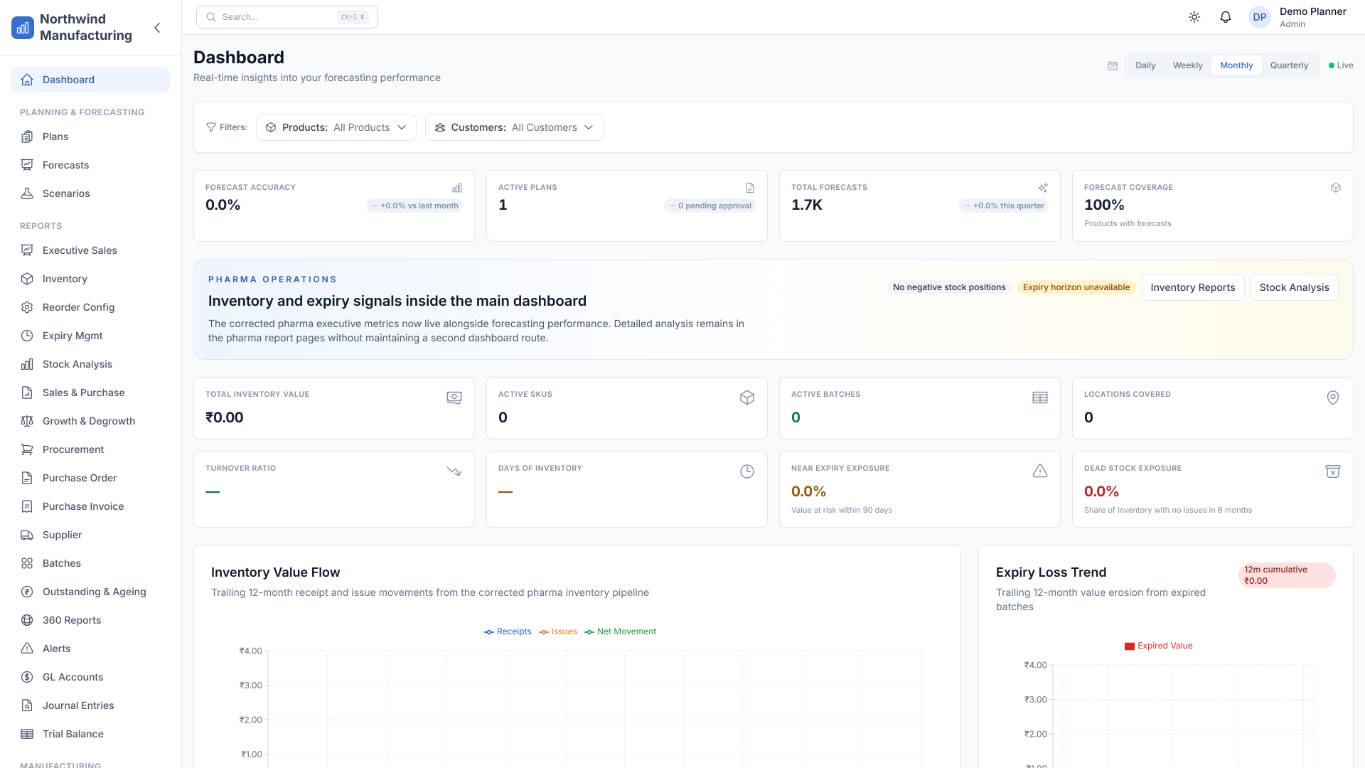This screenshot has height=768, width=1365.
Task: Toggle Expired Value legend swatch
Action: tap(1130, 646)
